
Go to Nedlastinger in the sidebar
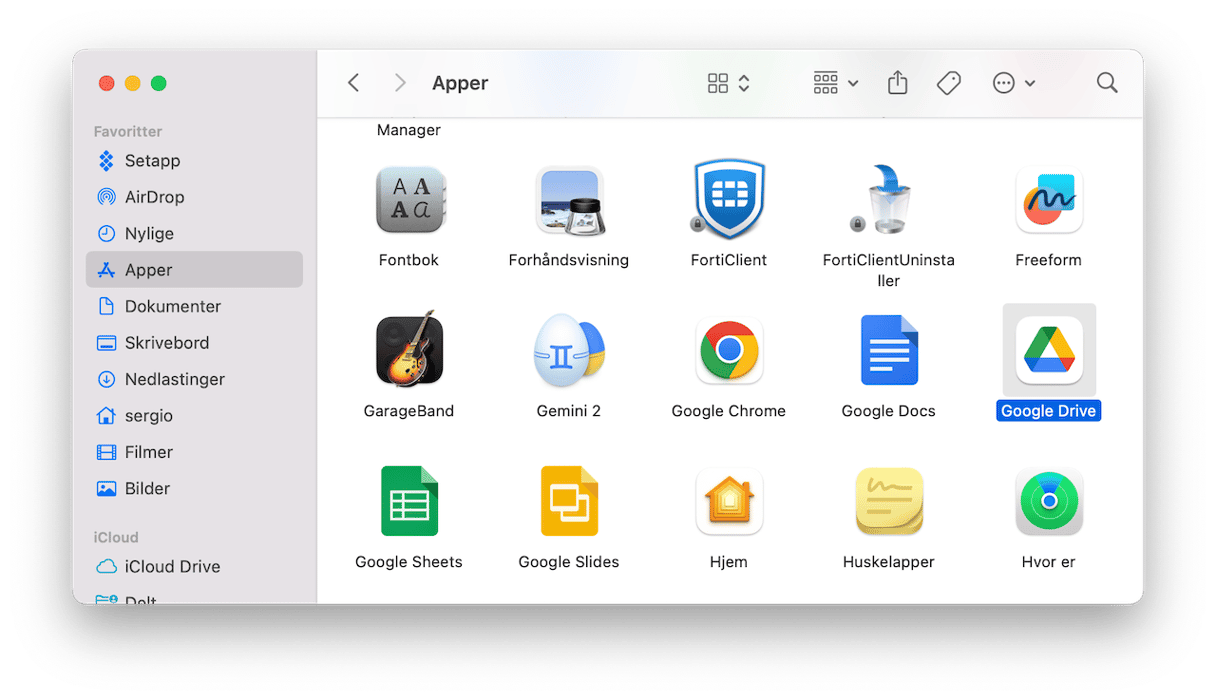click(x=174, y=379)
